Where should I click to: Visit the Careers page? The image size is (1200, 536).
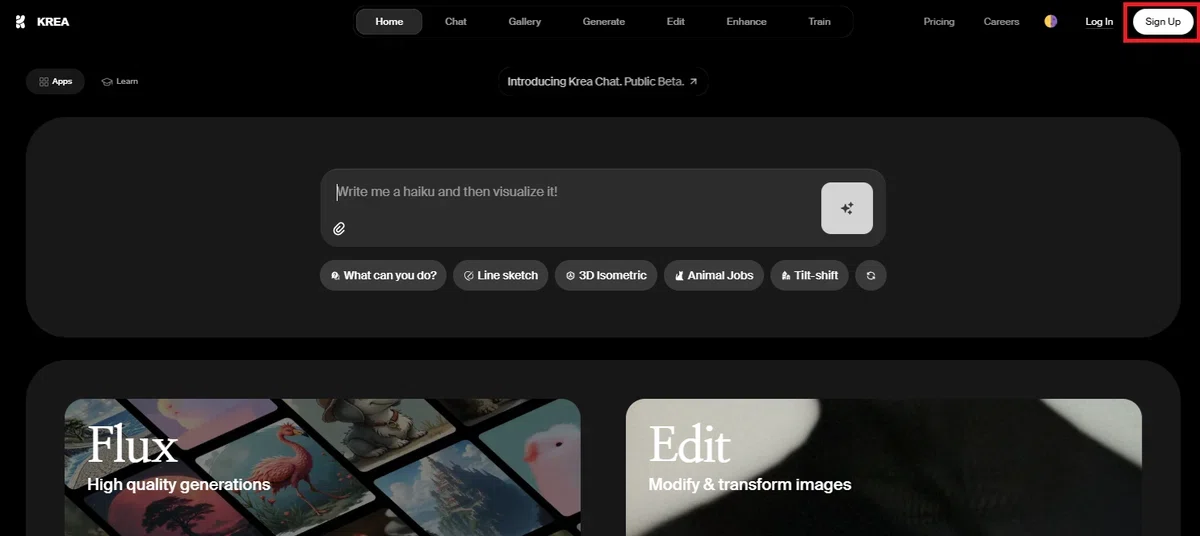coord(1001,21)
